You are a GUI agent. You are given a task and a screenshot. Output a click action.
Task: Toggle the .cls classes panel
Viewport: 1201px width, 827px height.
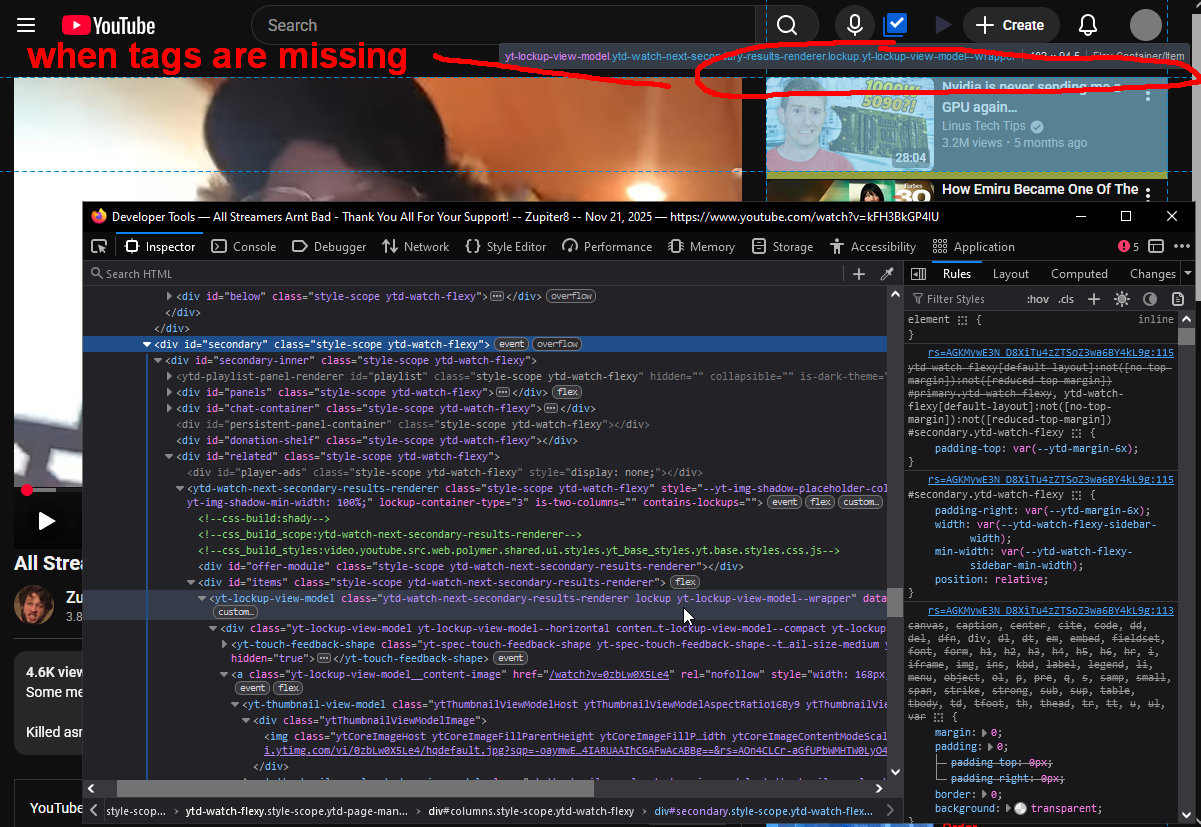tap(1066, 299)
